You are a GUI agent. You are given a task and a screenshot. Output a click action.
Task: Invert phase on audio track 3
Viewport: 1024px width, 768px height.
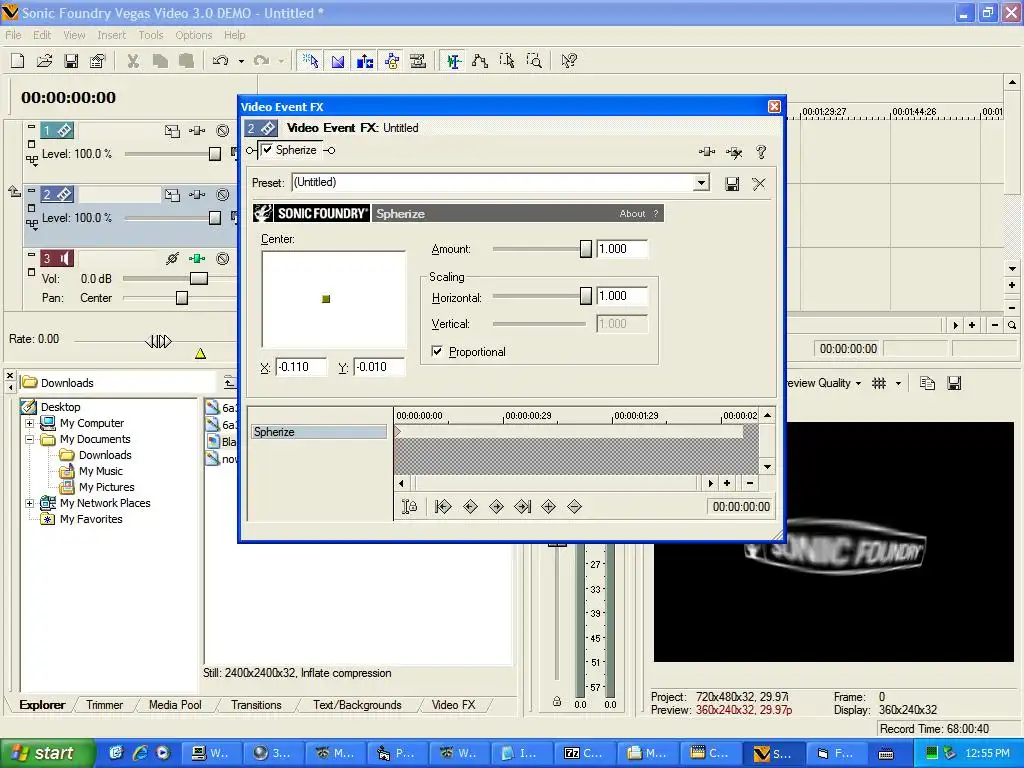coord(172,259)
